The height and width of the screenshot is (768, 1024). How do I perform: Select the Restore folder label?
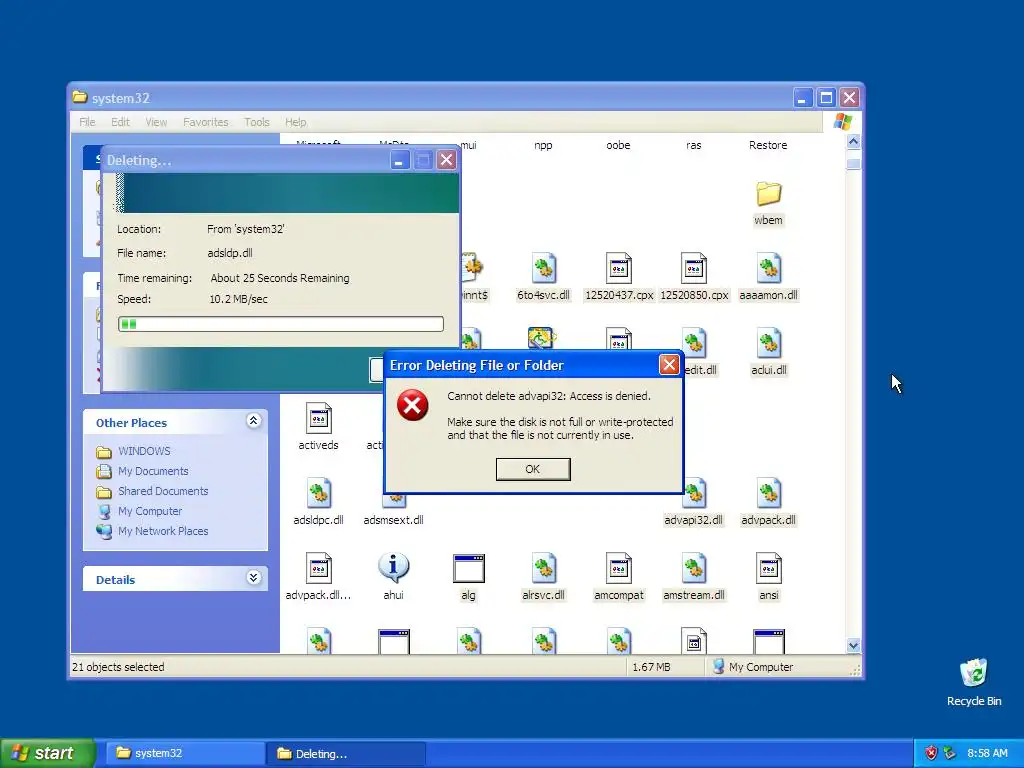[768, 145]
